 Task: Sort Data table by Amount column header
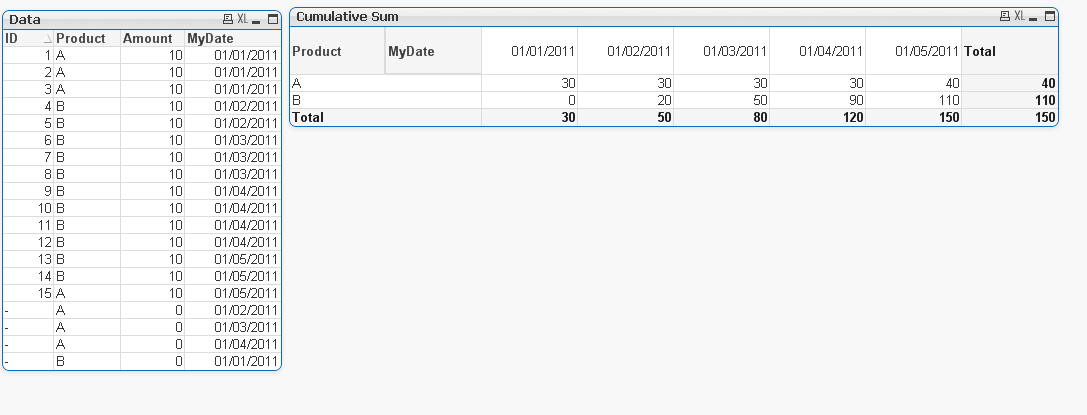pyautogui.click(x=152, y=39)
